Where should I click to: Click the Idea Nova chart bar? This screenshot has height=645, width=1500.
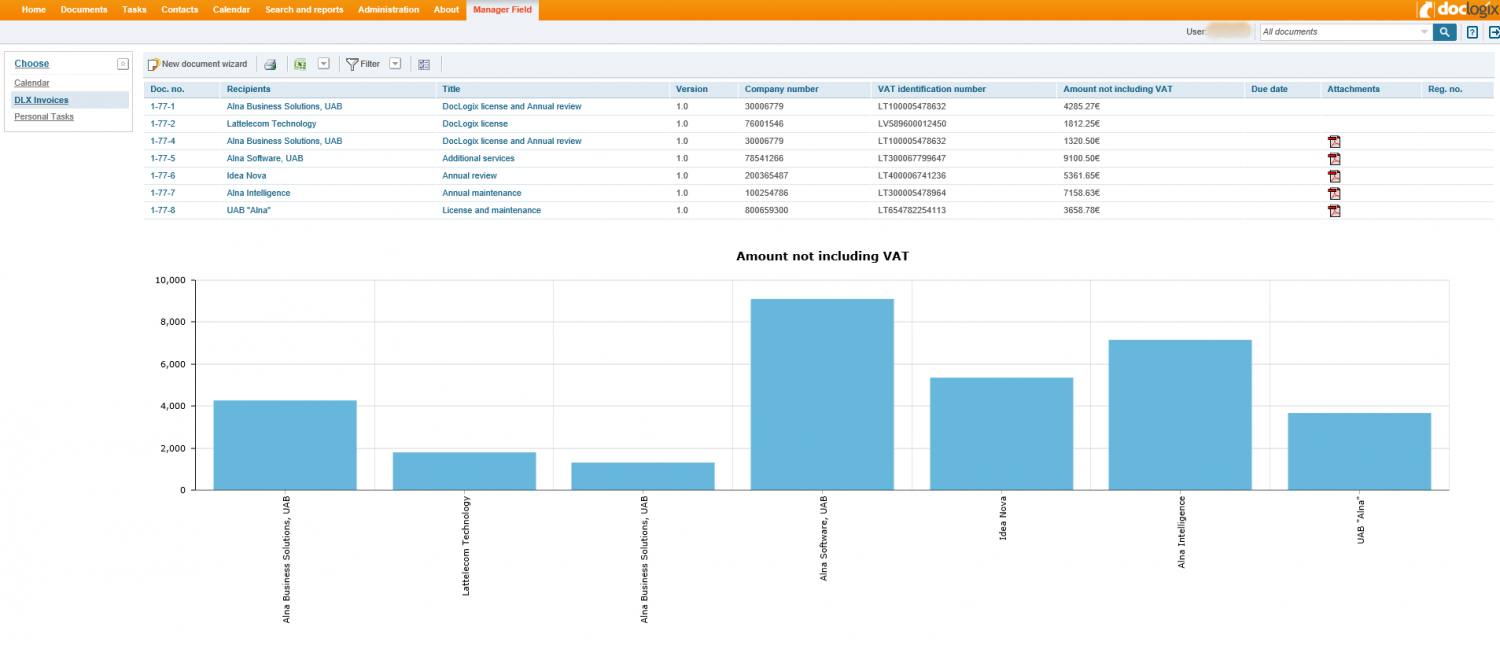pos(1001,433)
